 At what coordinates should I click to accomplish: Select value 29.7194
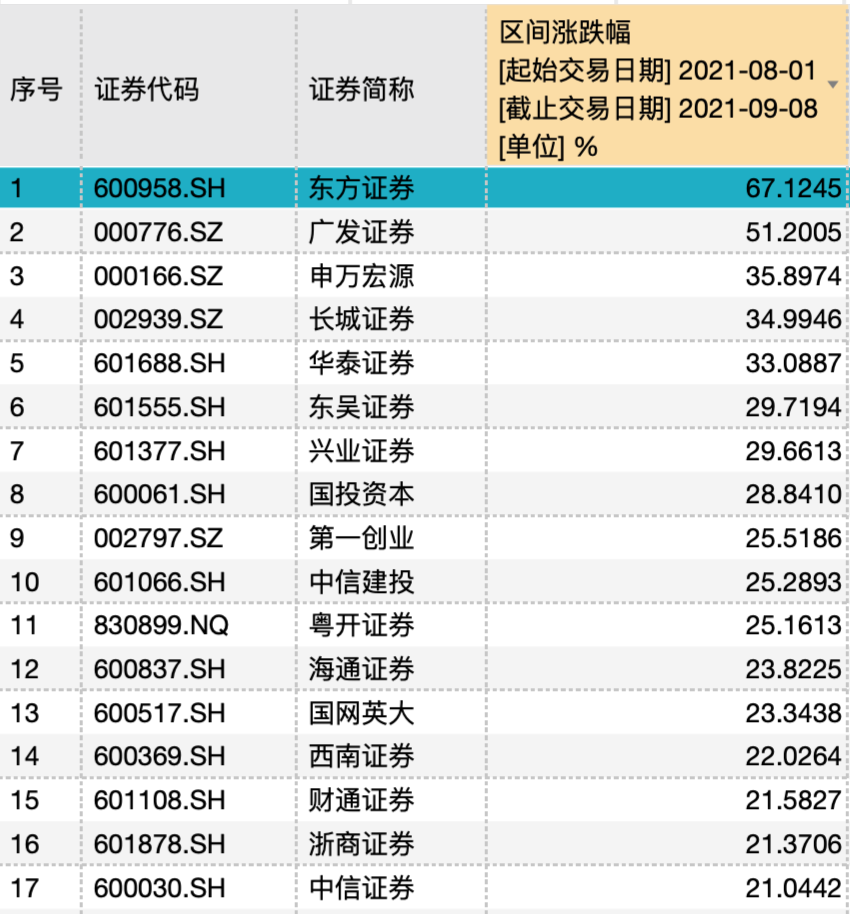[793, 407]
